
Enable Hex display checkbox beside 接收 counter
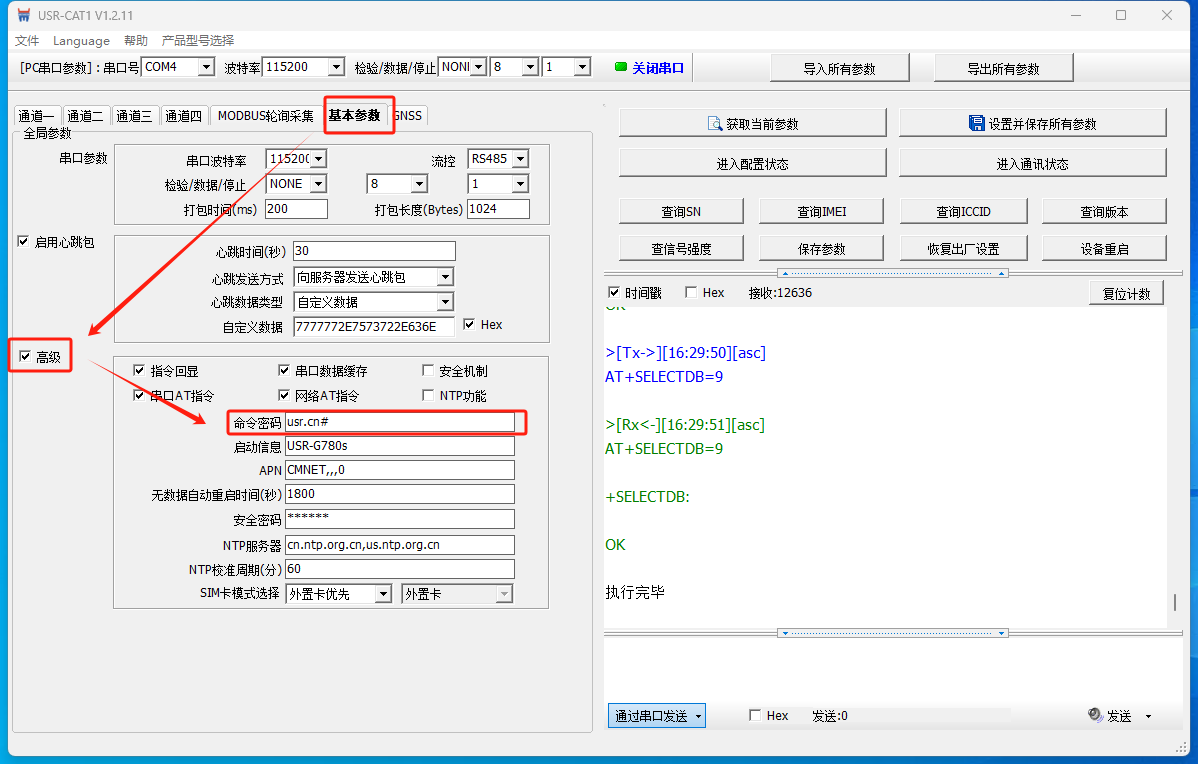(x=691, y=293)
